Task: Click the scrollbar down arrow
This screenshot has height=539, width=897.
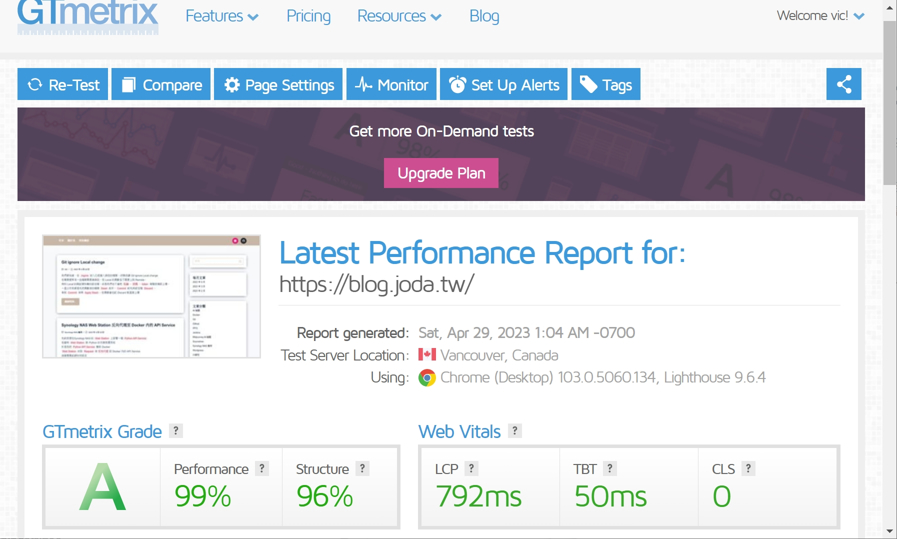Action: (890, 532)
